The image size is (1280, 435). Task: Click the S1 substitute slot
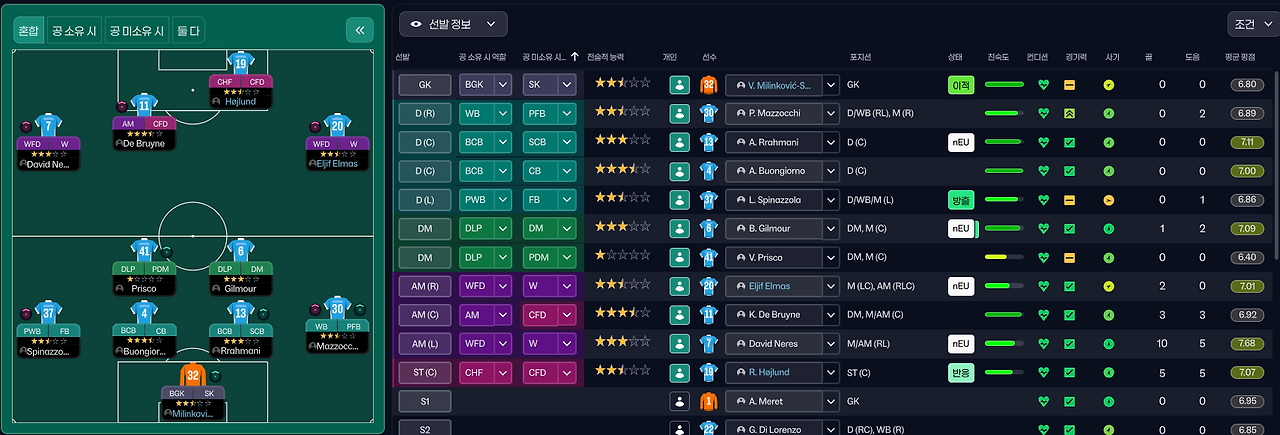[425, 402]
